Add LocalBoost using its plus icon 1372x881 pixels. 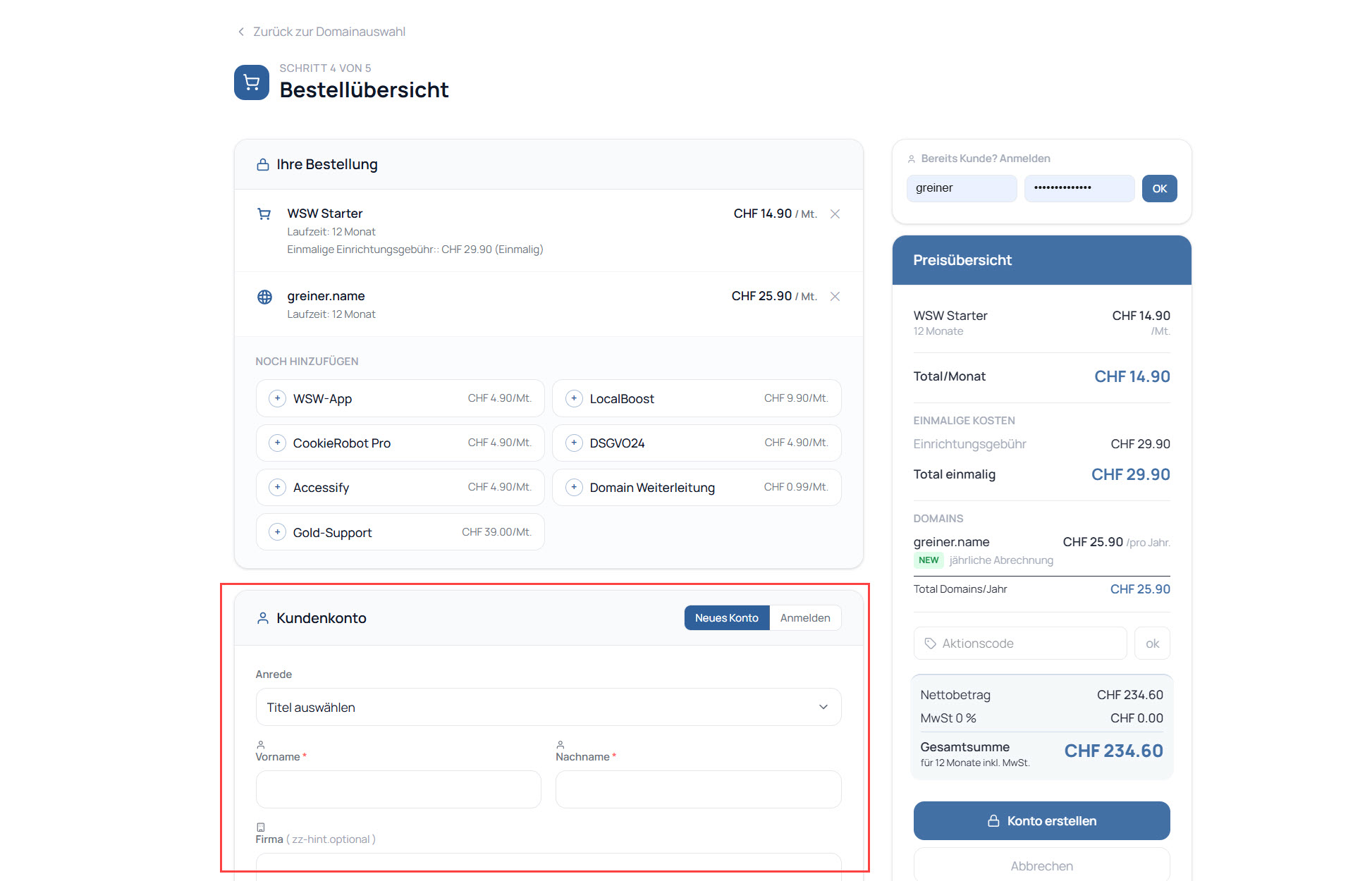tap(574, 398)
